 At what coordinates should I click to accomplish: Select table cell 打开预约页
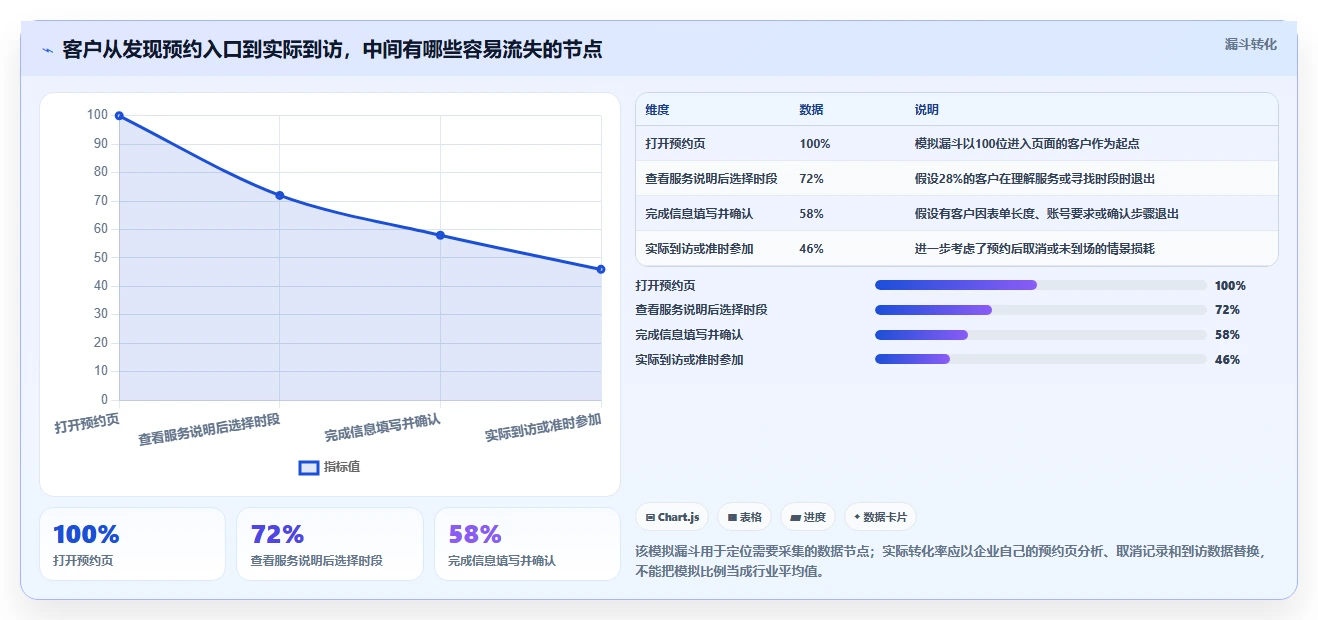tap(675, 144)
